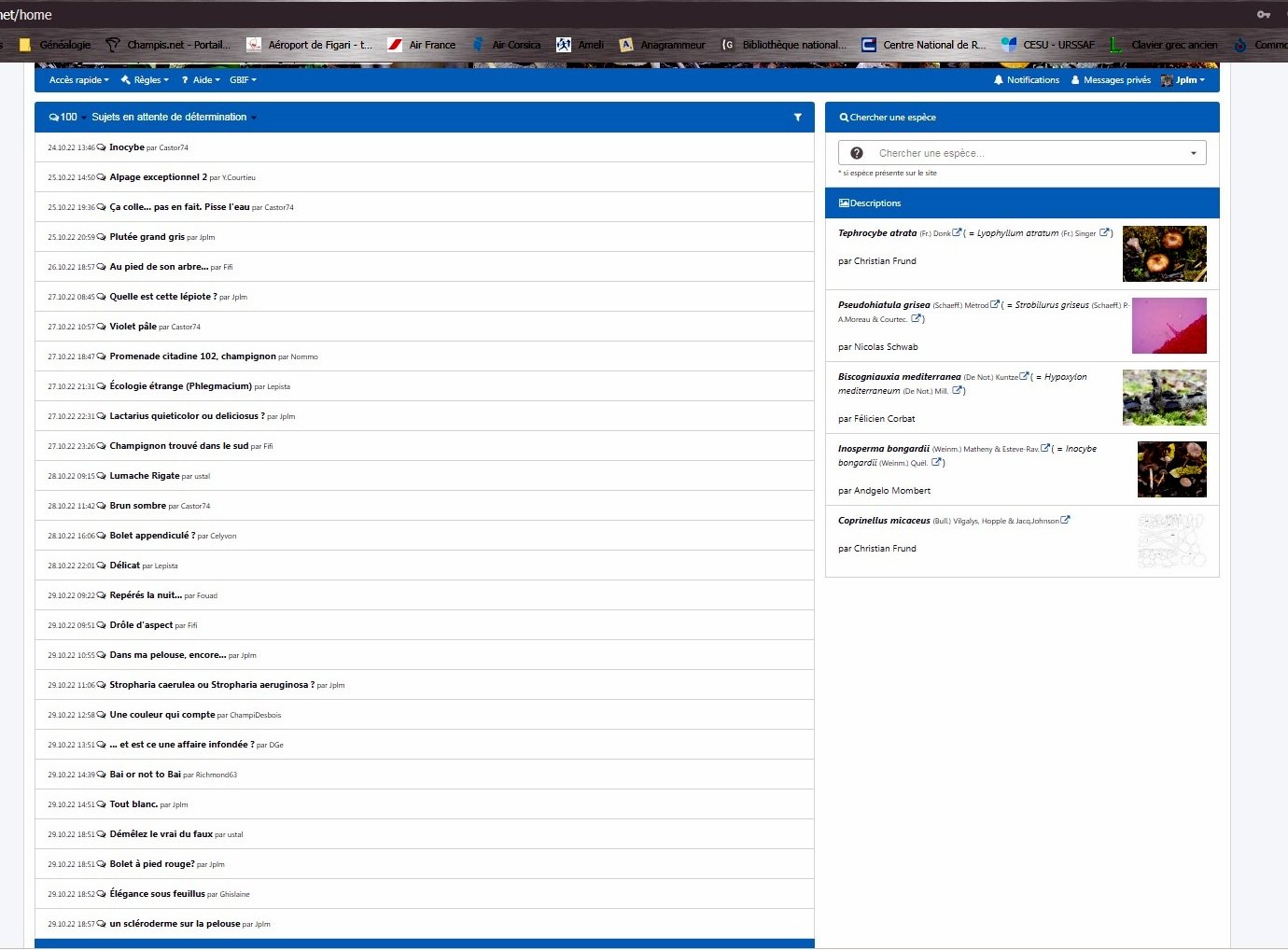Expand the Accès rapide dropdown menu

(78, 80)
